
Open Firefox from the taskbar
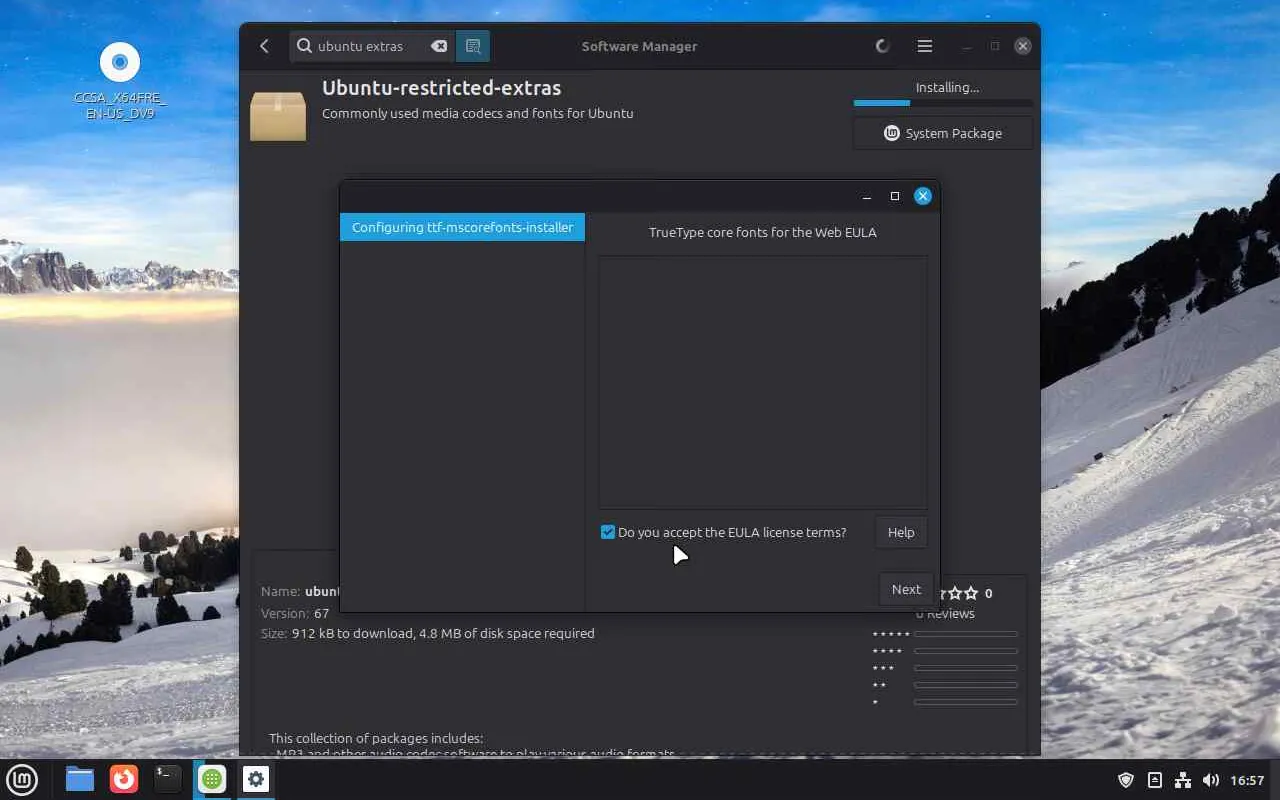[124, 779]
